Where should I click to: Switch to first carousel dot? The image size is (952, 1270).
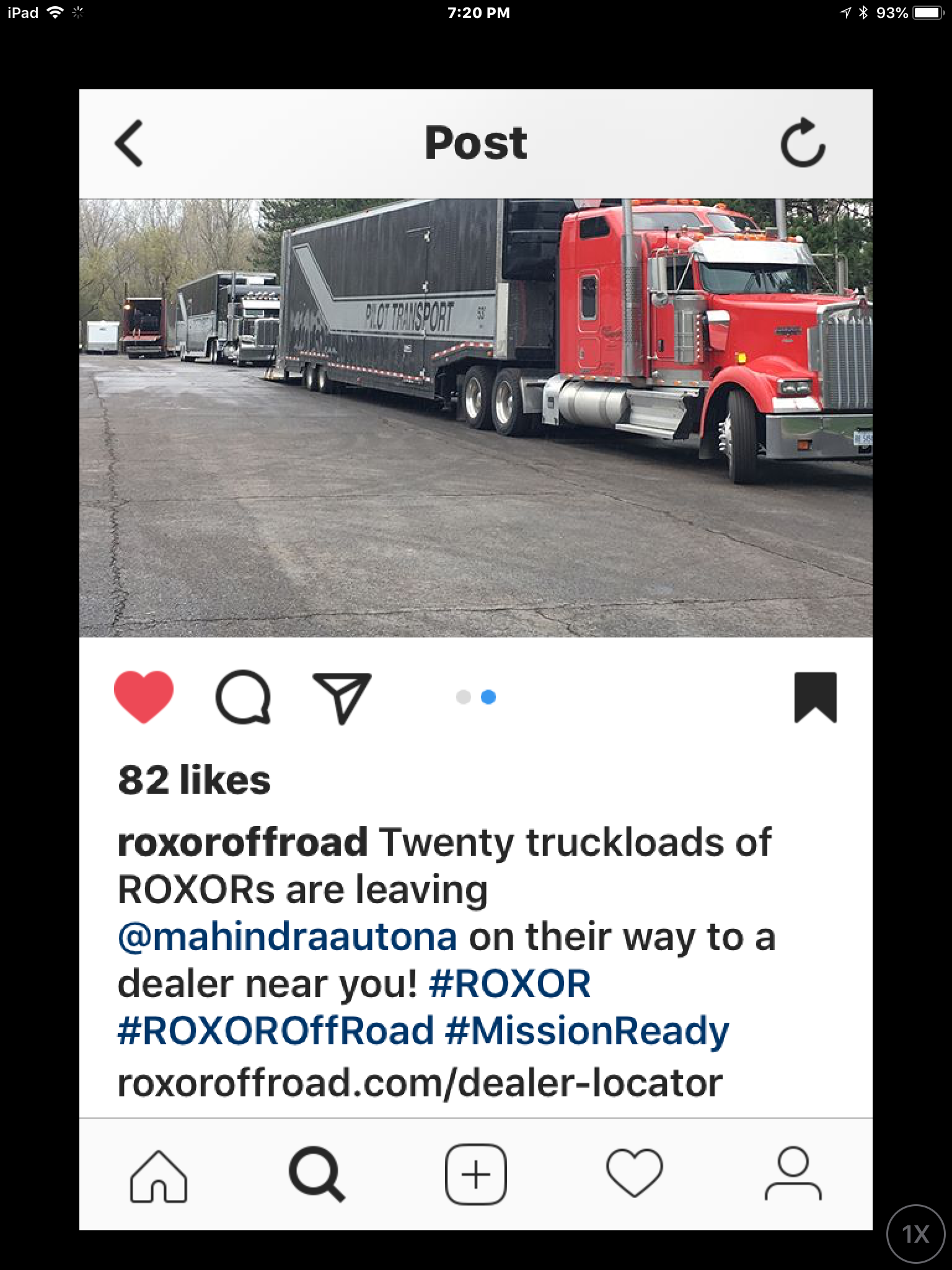pyautogui.click(x=463, y=697)
